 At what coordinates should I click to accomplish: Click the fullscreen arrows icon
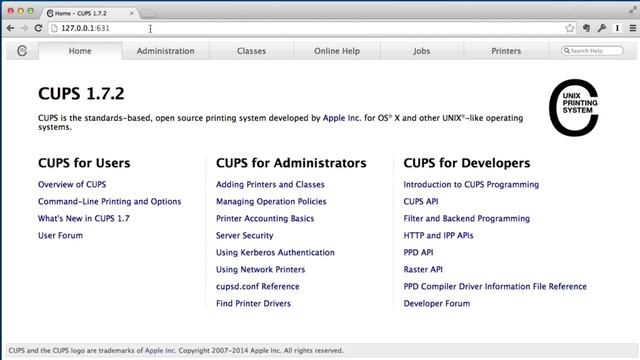click(633, 10)
